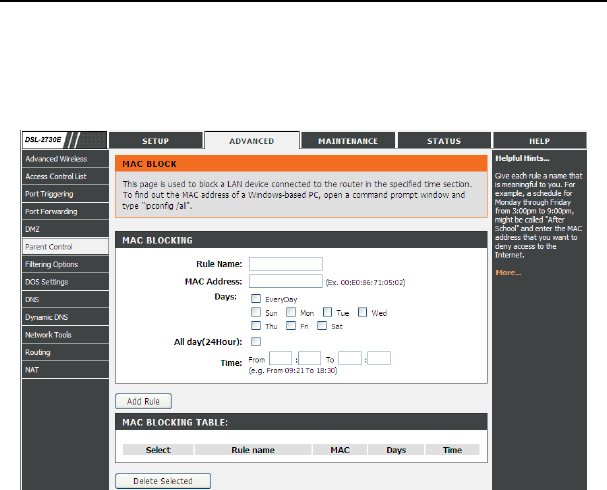
Task: Select Access Control List menu item
Action: point(65,176)
